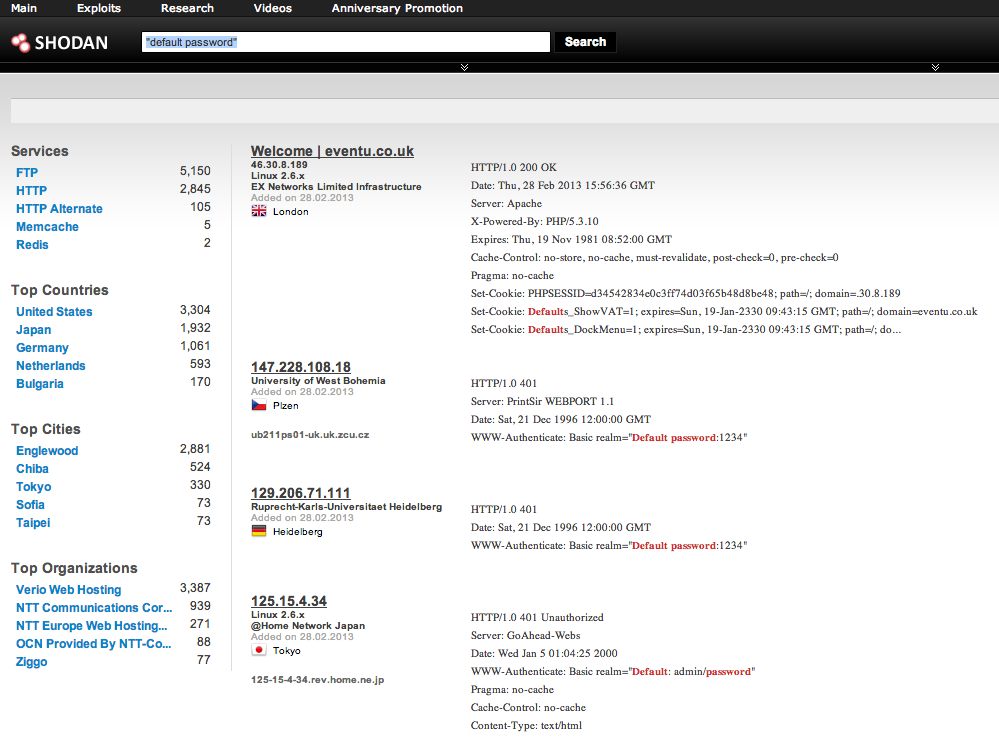Filter by Tokyo city in sidebar

[x=34, y=487]
